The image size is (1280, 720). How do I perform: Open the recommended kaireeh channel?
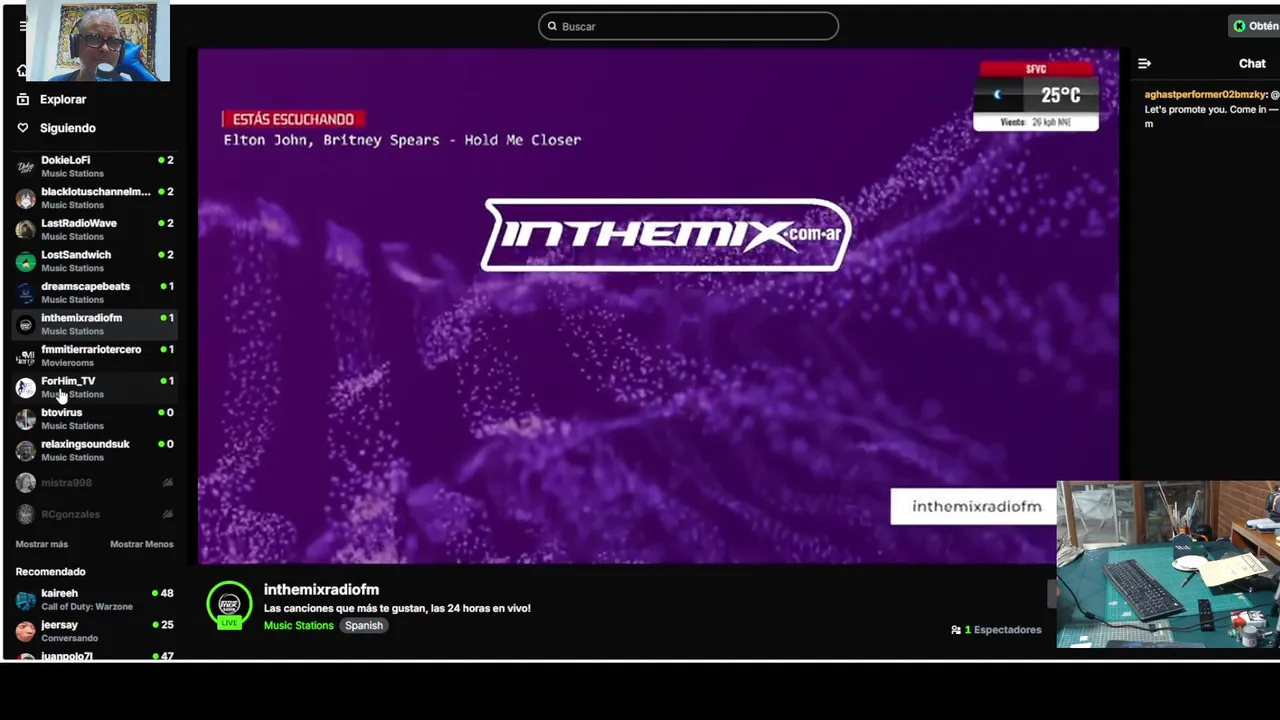(x=95, y=599)
